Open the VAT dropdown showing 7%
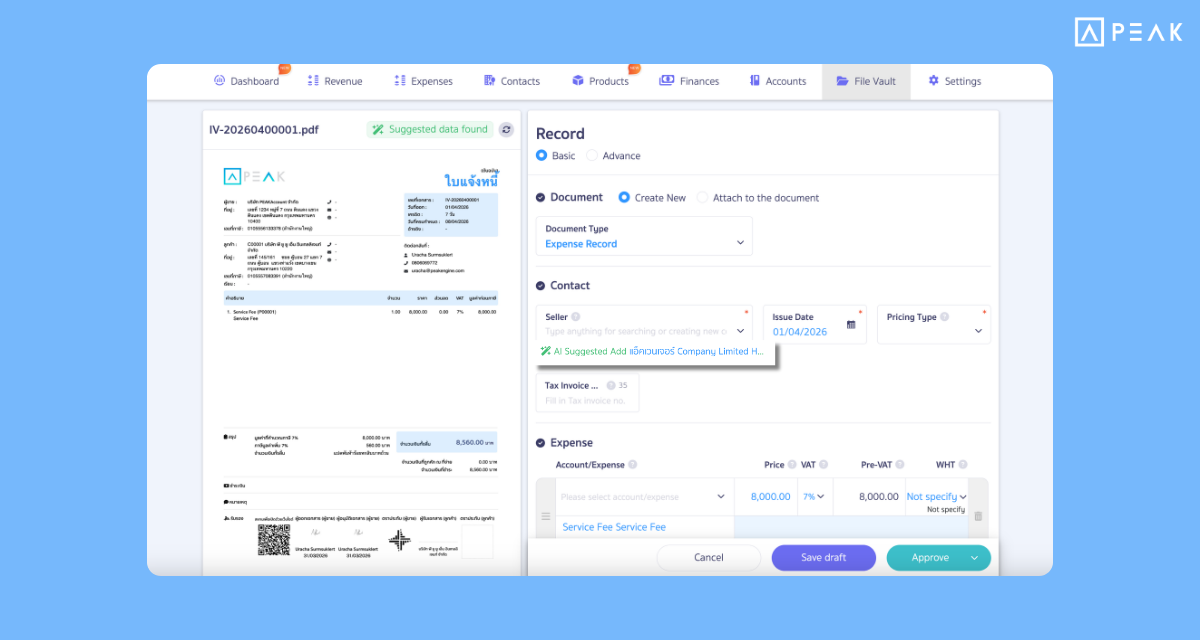This screenshot has height=640, width=1200. coord(812,496)
